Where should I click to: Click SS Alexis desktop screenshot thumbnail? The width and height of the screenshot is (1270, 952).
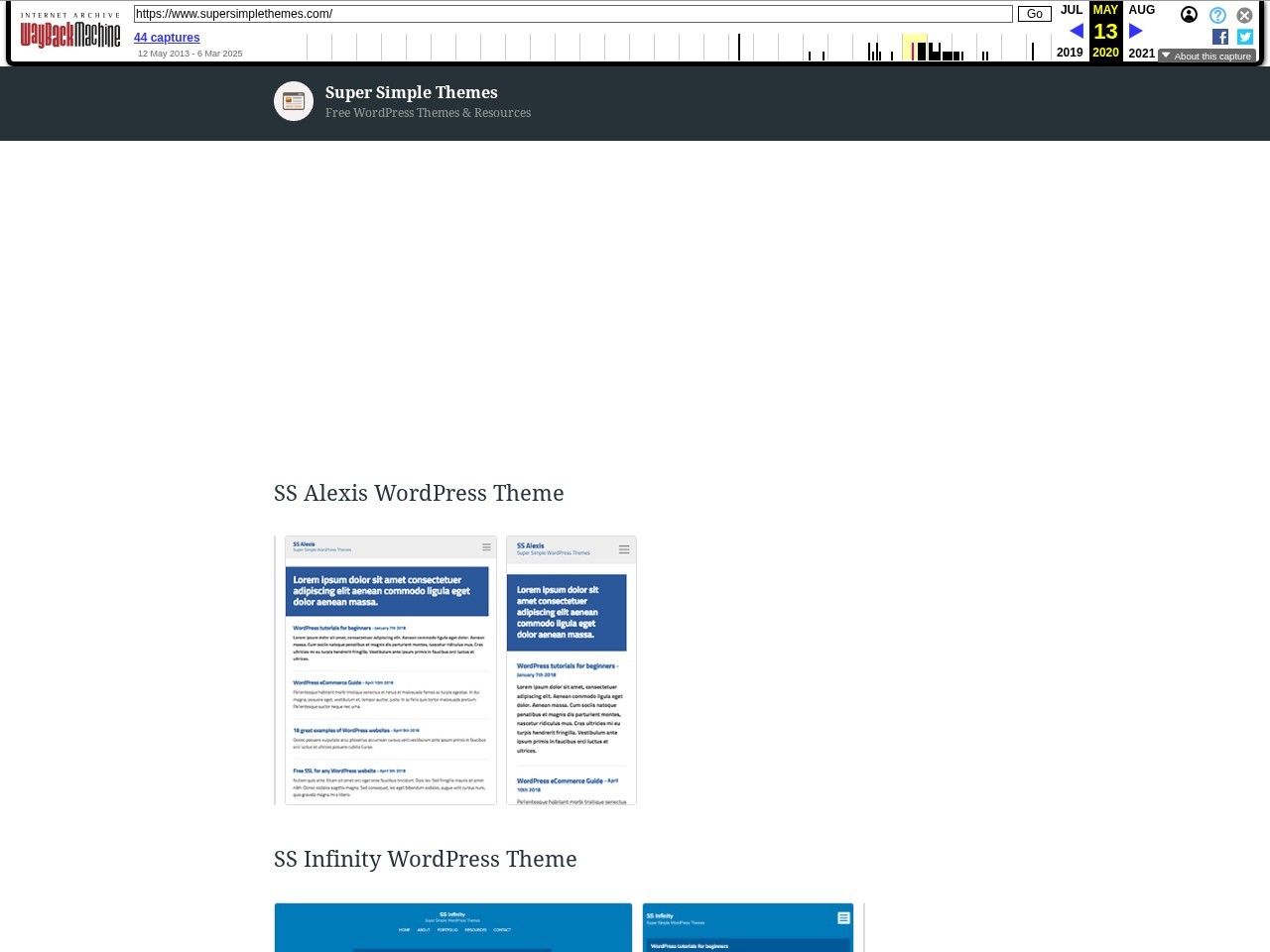[x=390, y=670]
